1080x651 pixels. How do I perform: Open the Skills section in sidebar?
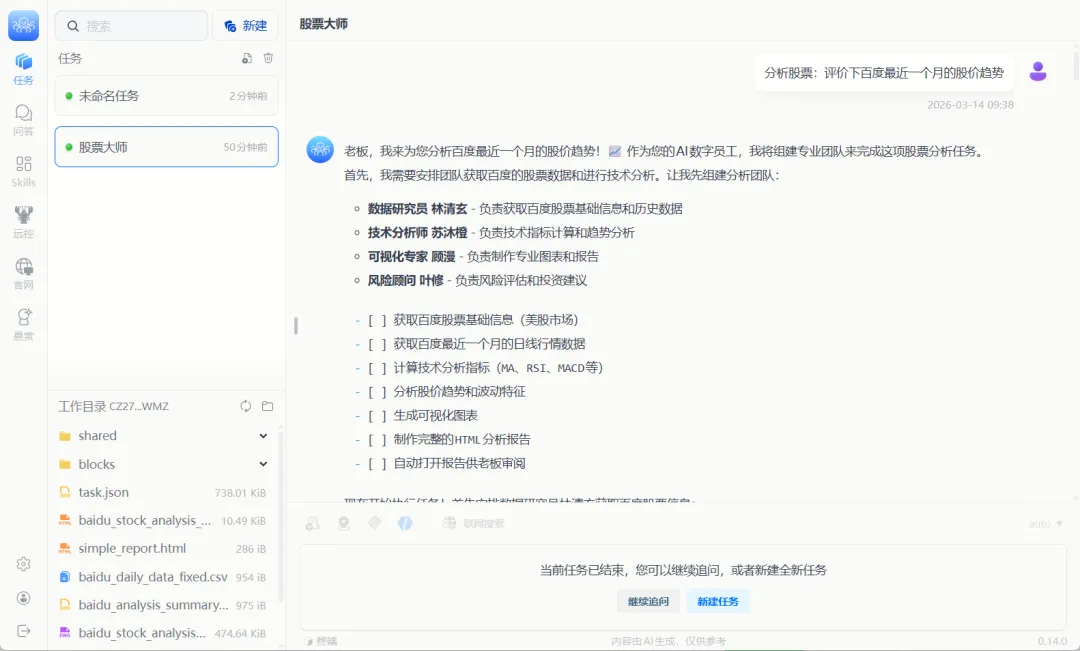(23, 172)
